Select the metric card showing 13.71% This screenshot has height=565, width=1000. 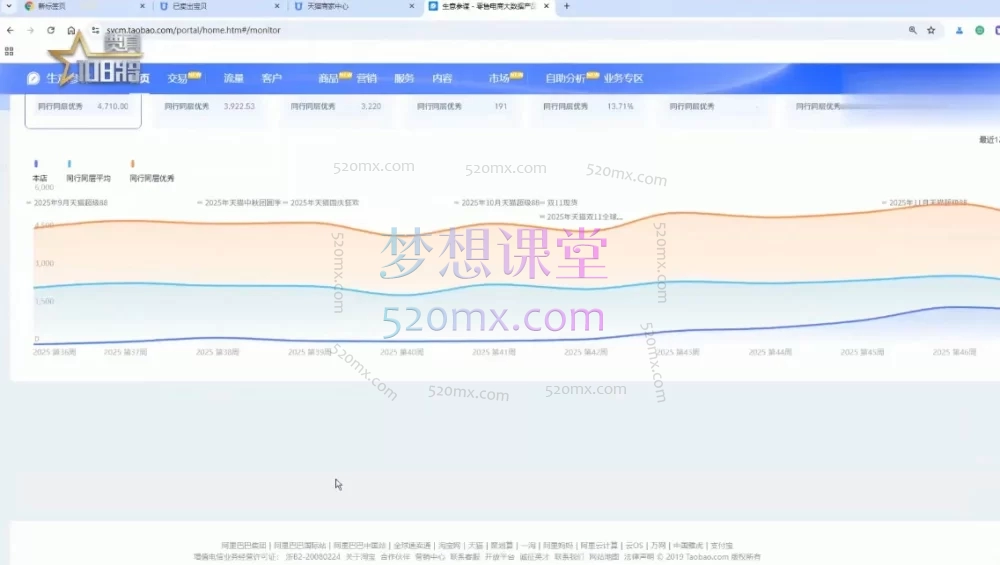(x=588, y=110)
